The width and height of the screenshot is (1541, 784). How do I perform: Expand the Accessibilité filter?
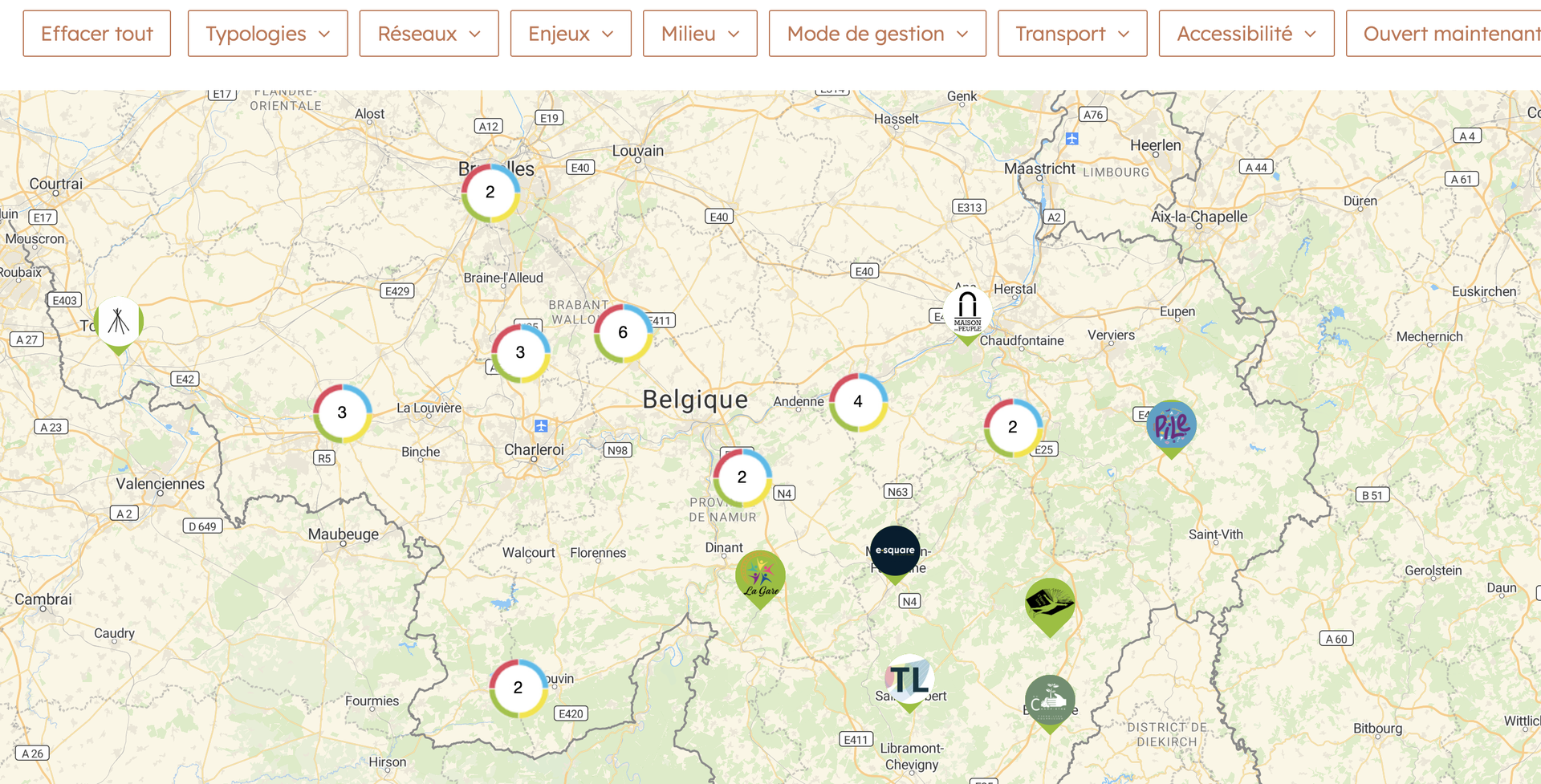click(1246, 34)
